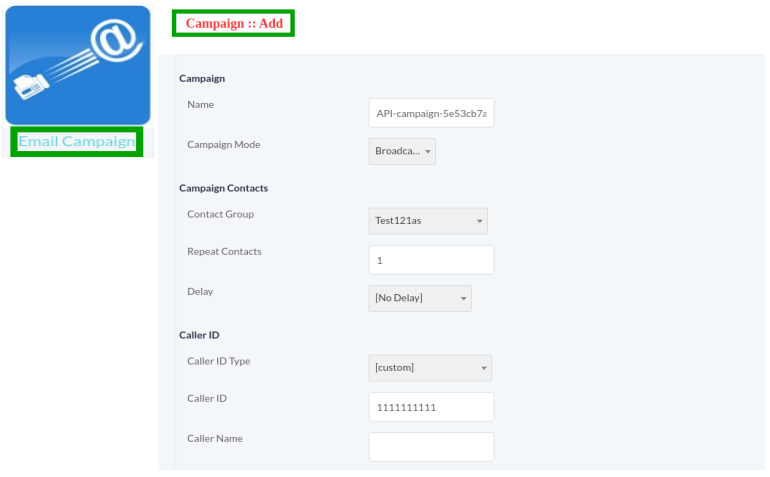Screen dimensions: 770x477
Task: Expand the Caller ID Type custom dropdown
Action: tap(429, 368)
